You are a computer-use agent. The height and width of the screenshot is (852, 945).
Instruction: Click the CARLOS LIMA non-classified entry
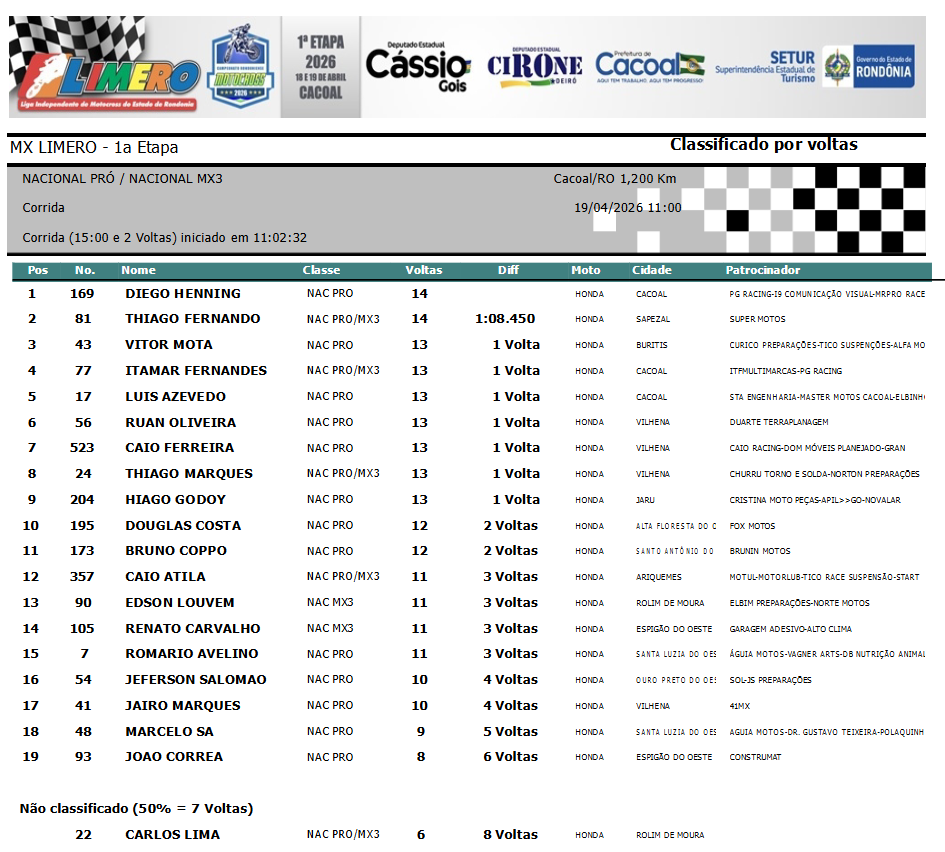pyautogui.click(x=172, y=835)
